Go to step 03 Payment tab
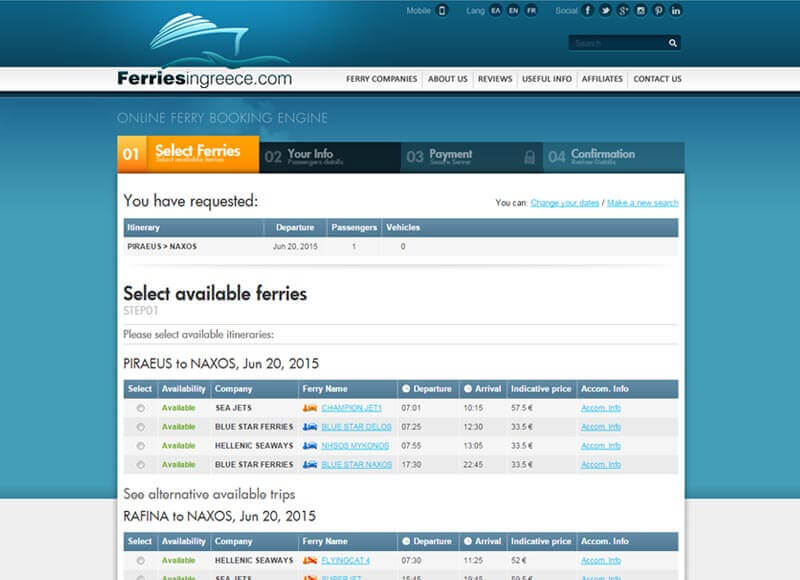The width and height of the screenshot is (800, 580). 472,157
